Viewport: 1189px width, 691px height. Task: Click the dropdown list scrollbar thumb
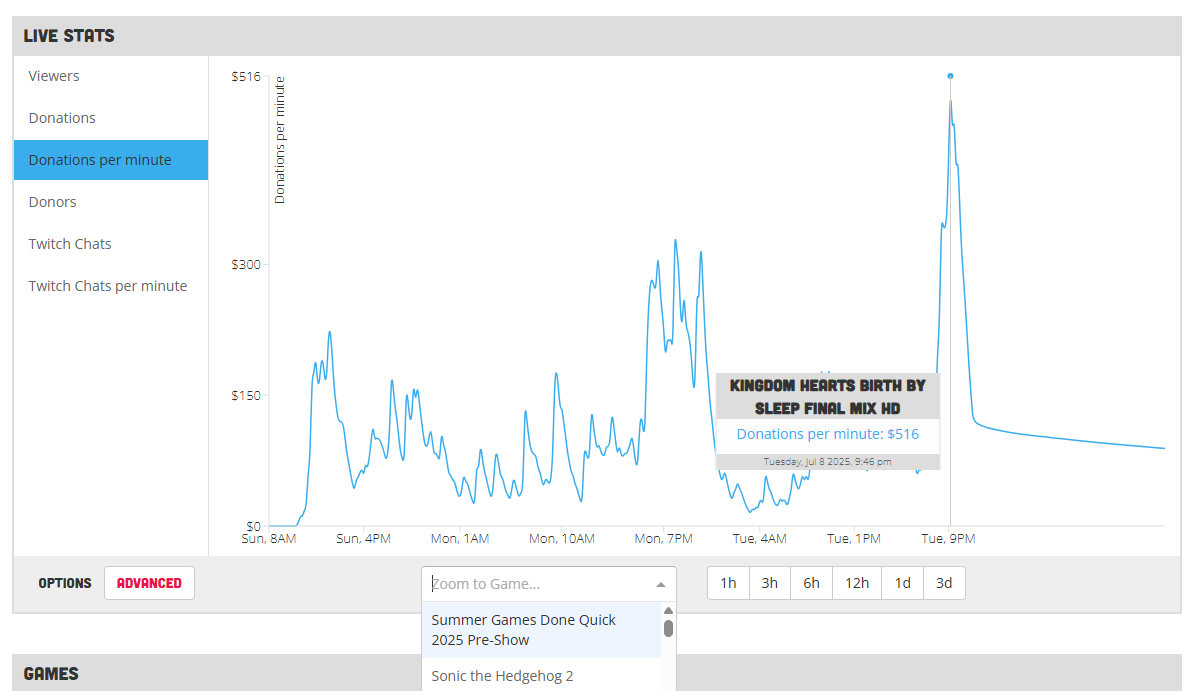click(x=668, y=628)
